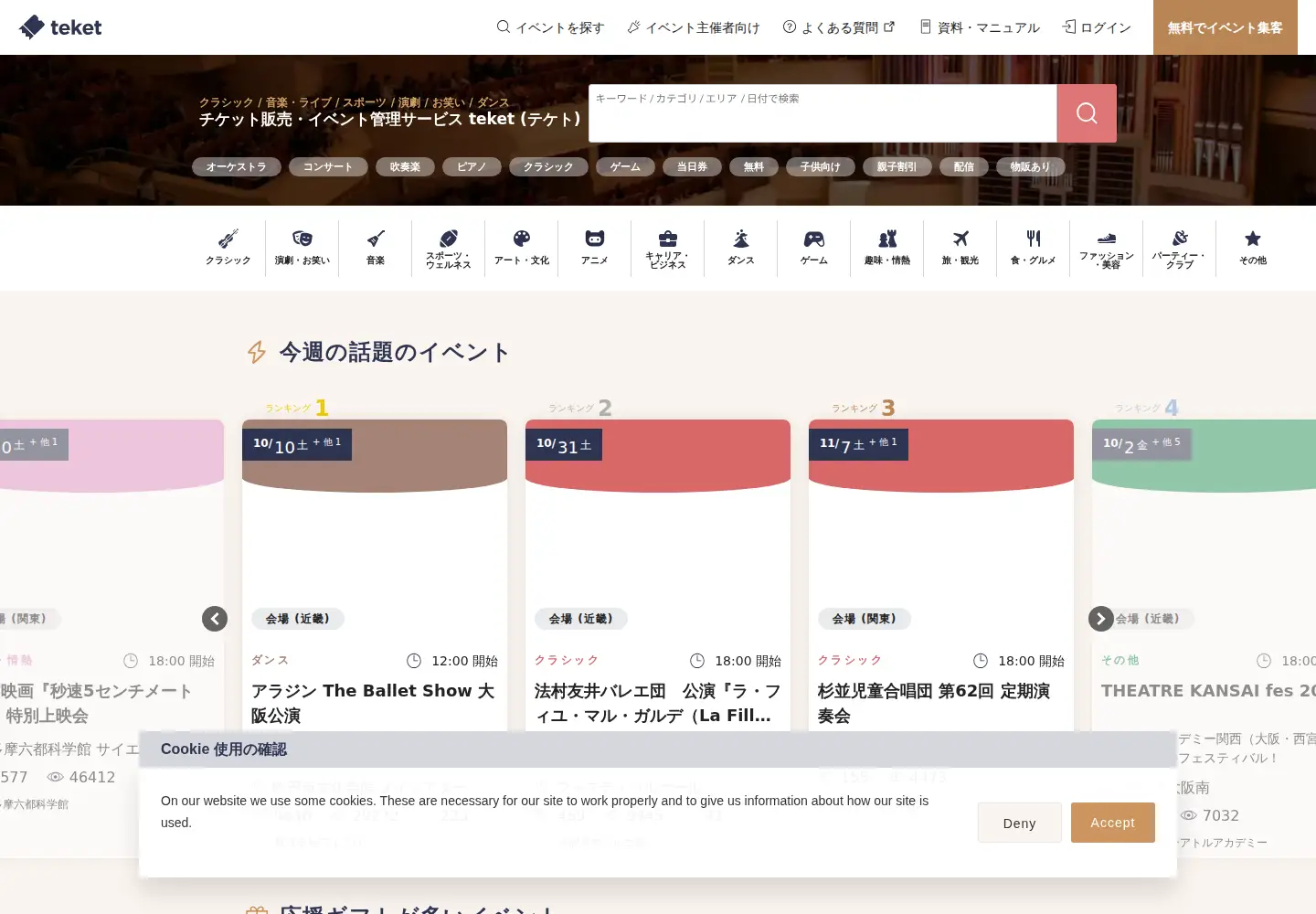This screenshot has width=1316, height=914.
Task: Click the ログイン link
Action: [x=1097, y=27]
